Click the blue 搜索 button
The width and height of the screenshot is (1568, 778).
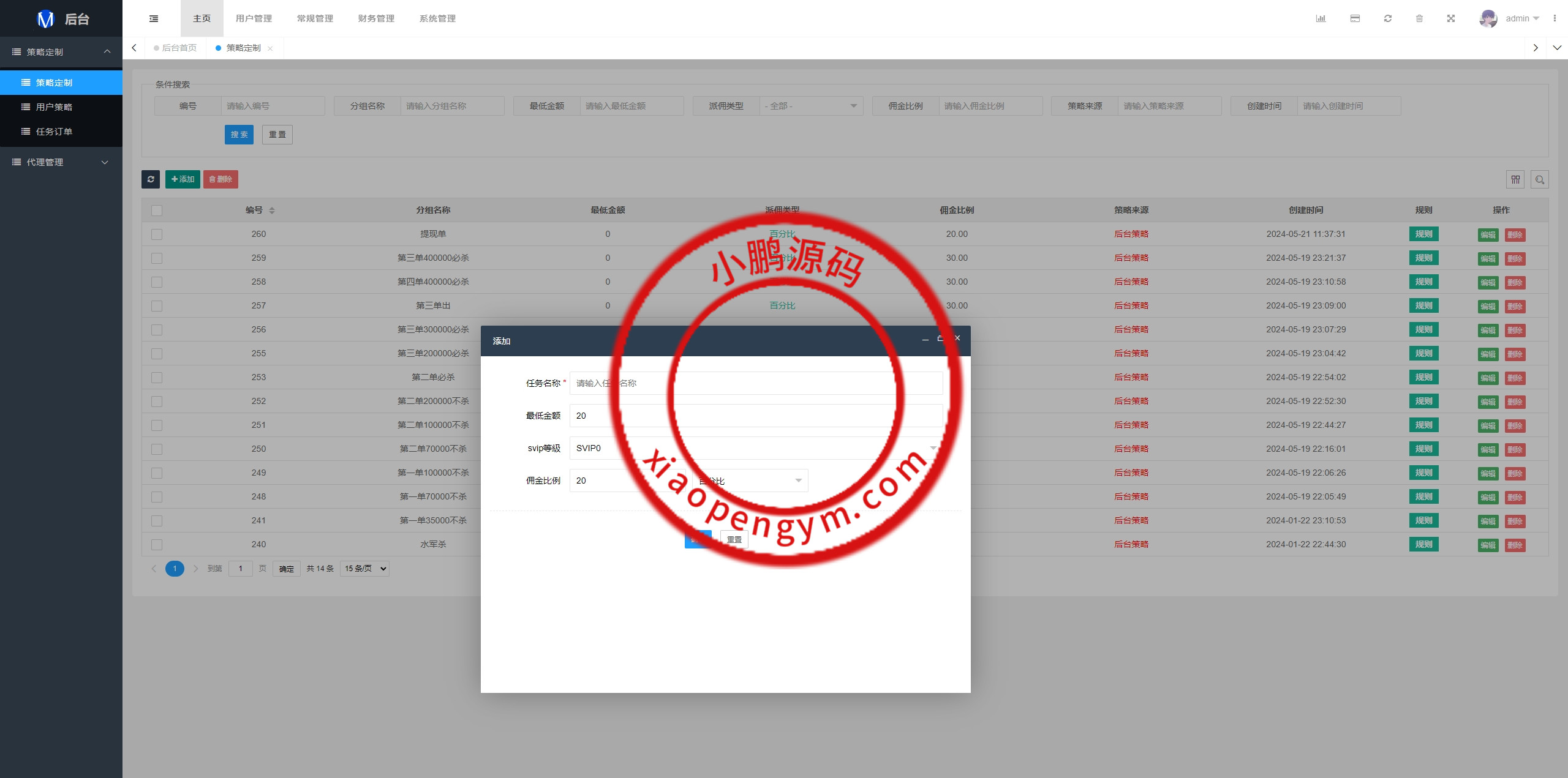(x=239, y=135)
